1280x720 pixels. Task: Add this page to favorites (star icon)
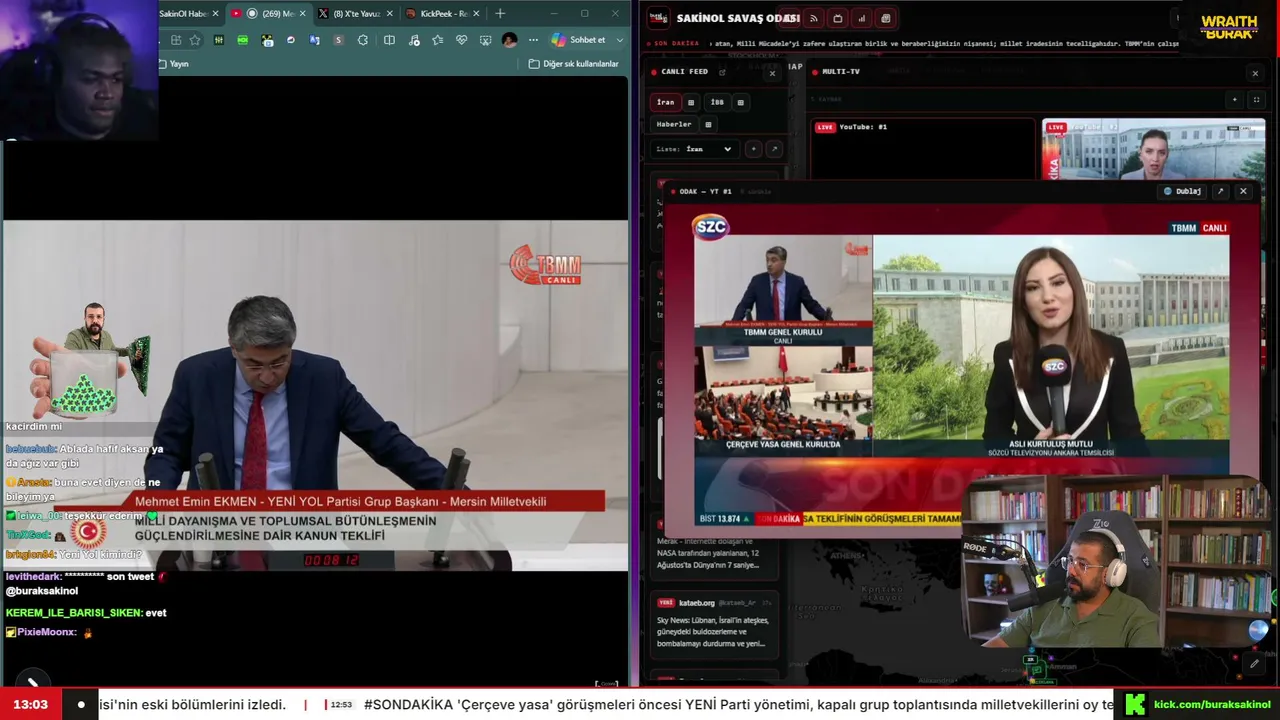point(195,40)
